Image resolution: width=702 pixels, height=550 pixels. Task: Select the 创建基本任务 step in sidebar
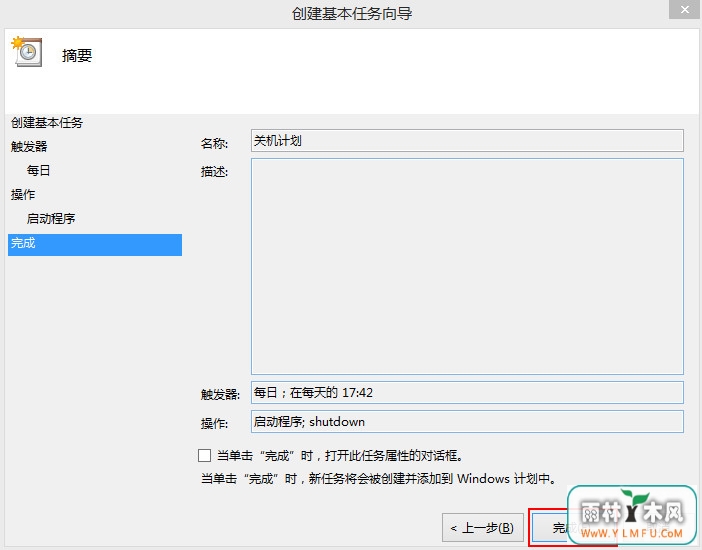tap(47, 122)
